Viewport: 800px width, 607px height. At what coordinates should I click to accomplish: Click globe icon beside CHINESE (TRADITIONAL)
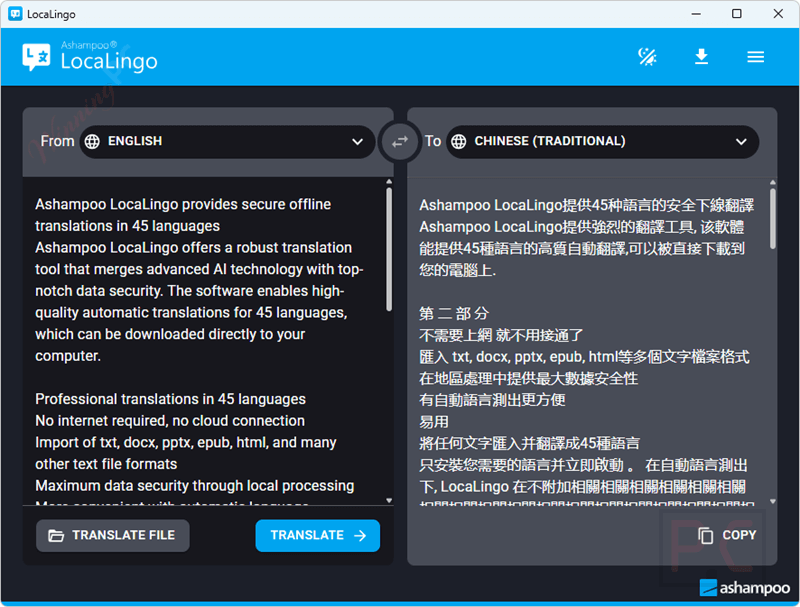click(x=459, y=141)
